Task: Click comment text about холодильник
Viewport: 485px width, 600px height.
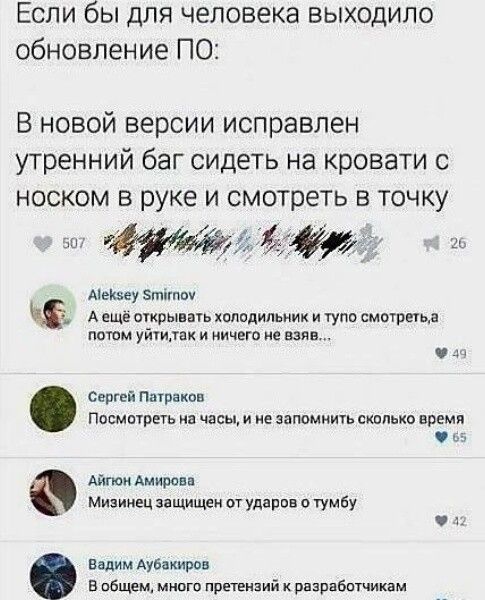Action: [x=264, y=326]
